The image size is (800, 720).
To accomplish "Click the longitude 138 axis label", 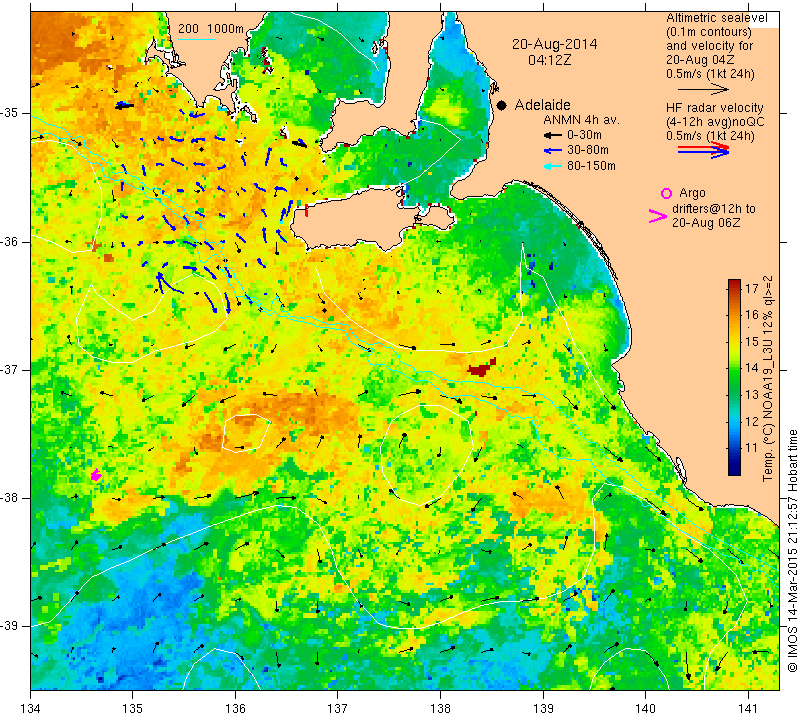I will [x=440, y=709].
